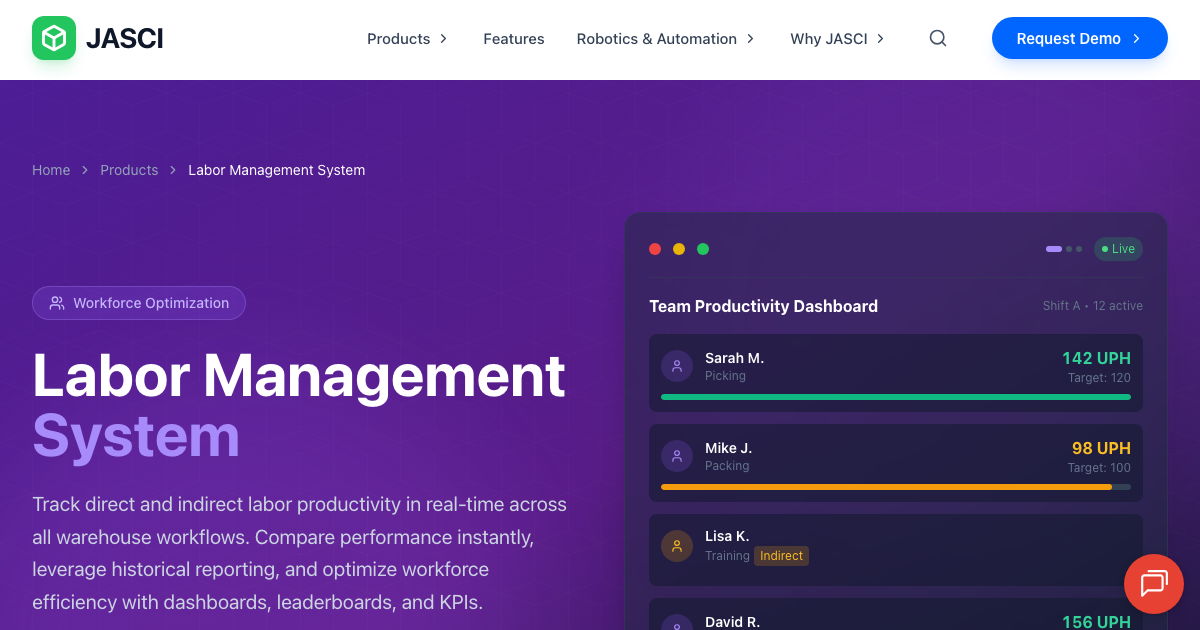Click Mike J. avatar icon
This screenshot has width=1200, height=630.
677,456
